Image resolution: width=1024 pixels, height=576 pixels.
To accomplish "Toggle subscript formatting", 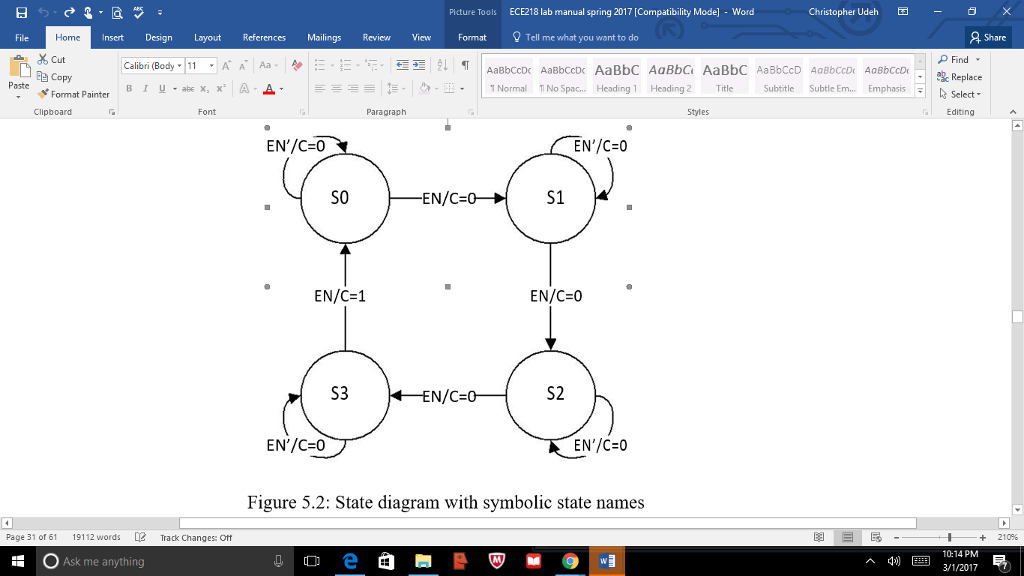I will [204, 88].
